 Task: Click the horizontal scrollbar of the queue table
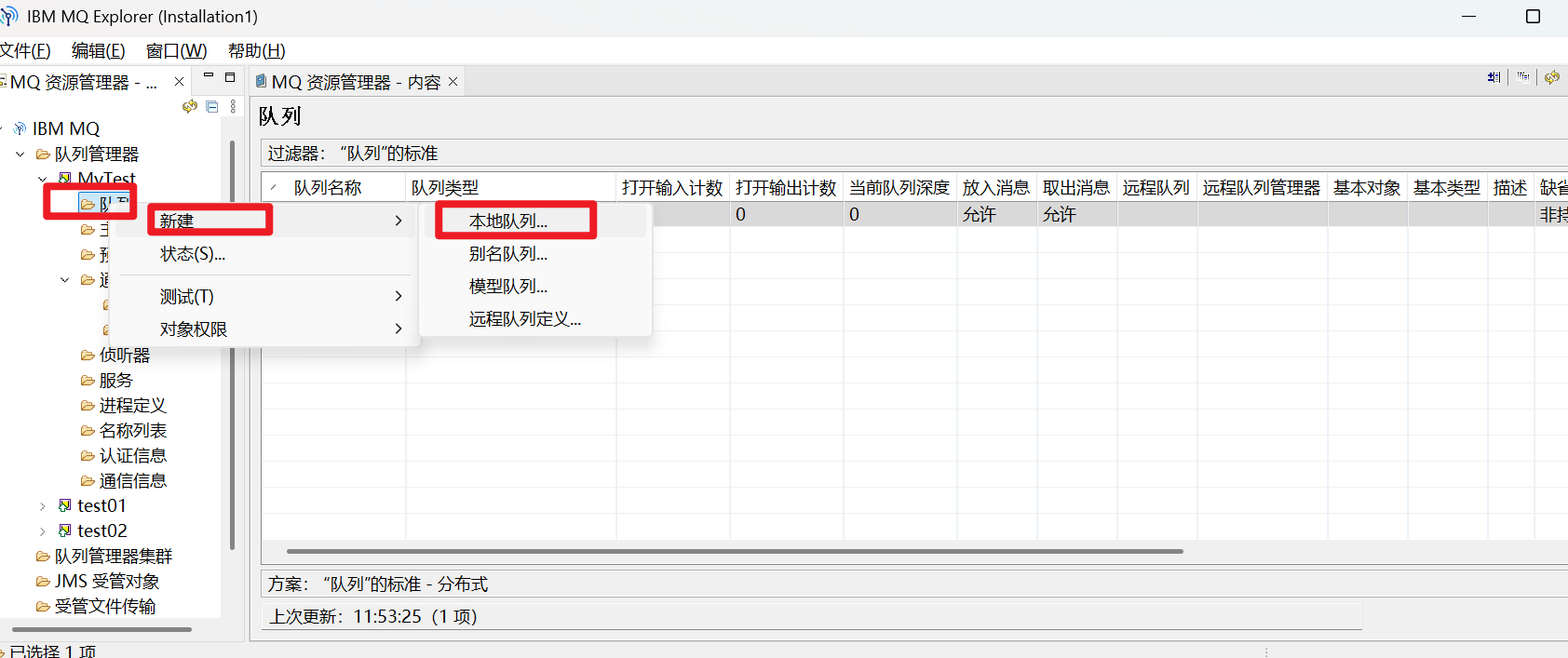point(735,551)
